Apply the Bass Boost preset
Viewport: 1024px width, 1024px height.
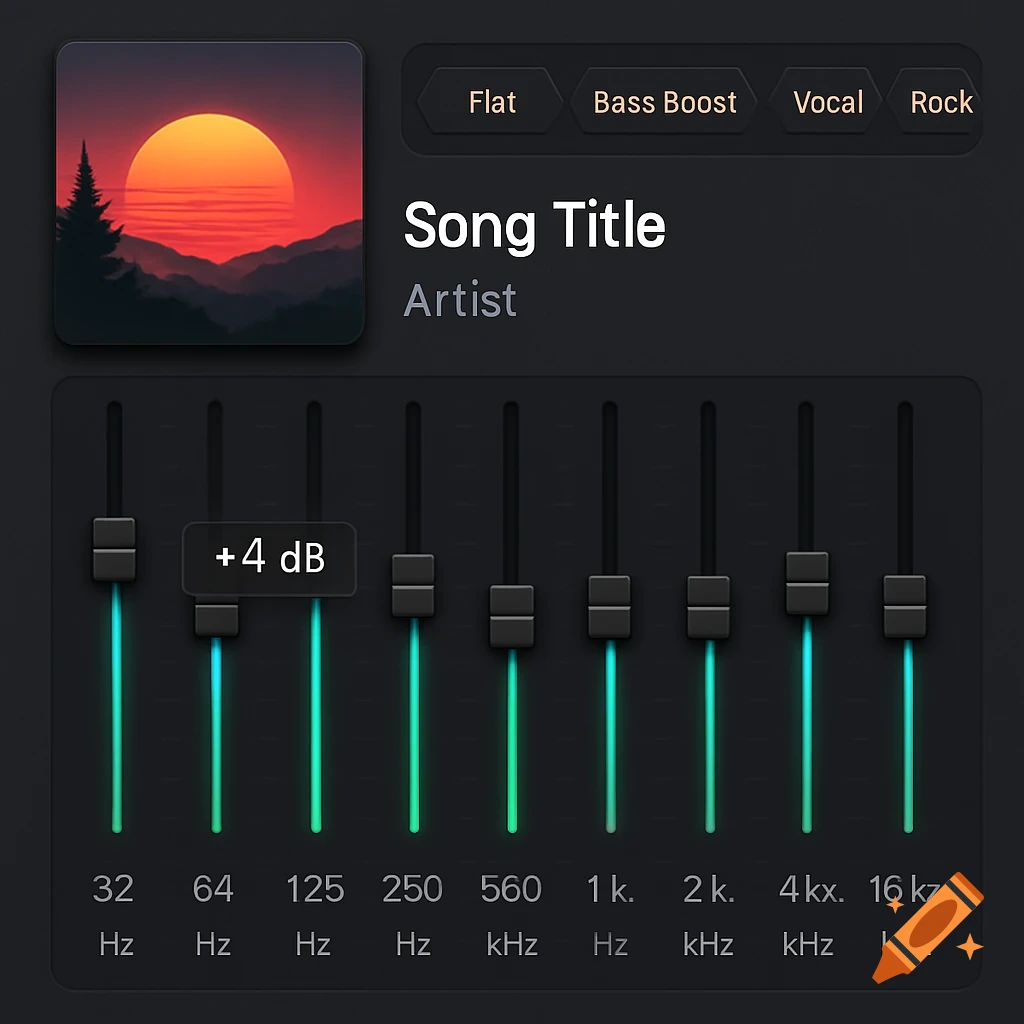coord(664,101)
